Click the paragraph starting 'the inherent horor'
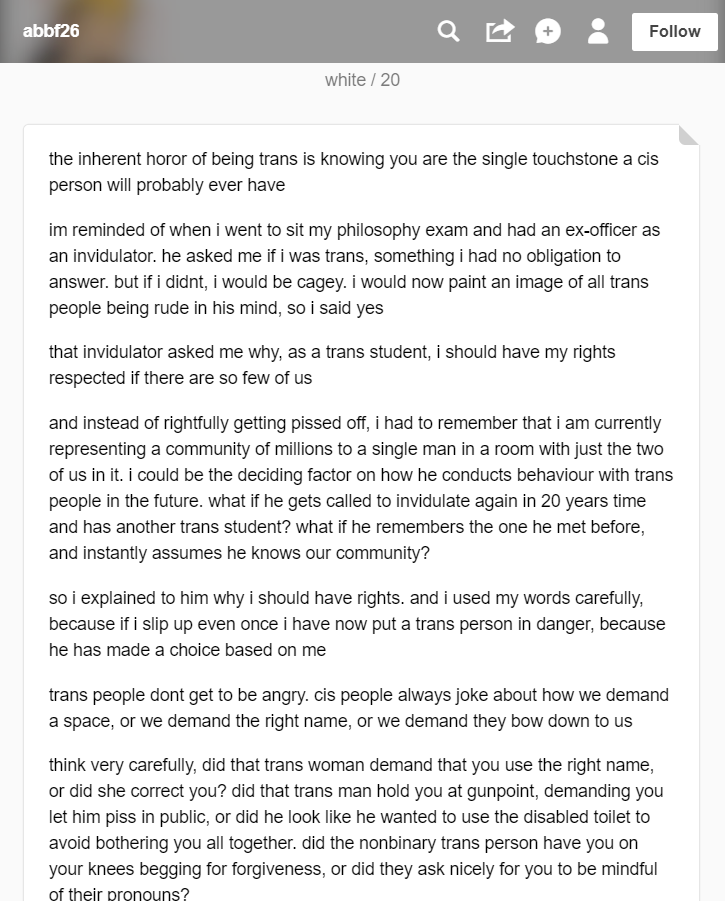 pos(353,172)
